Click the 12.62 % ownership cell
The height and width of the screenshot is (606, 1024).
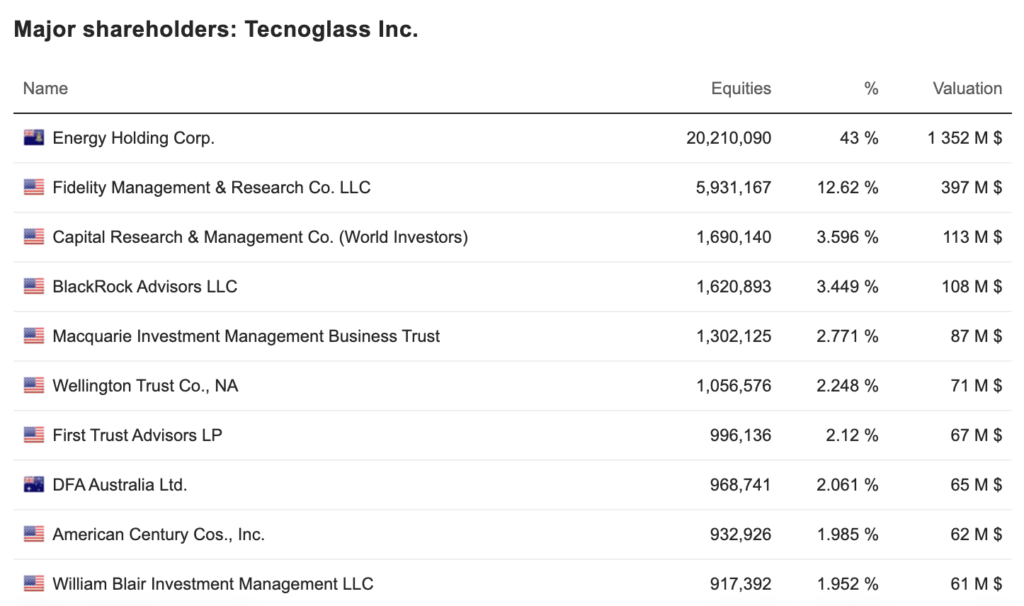point(847,187)
